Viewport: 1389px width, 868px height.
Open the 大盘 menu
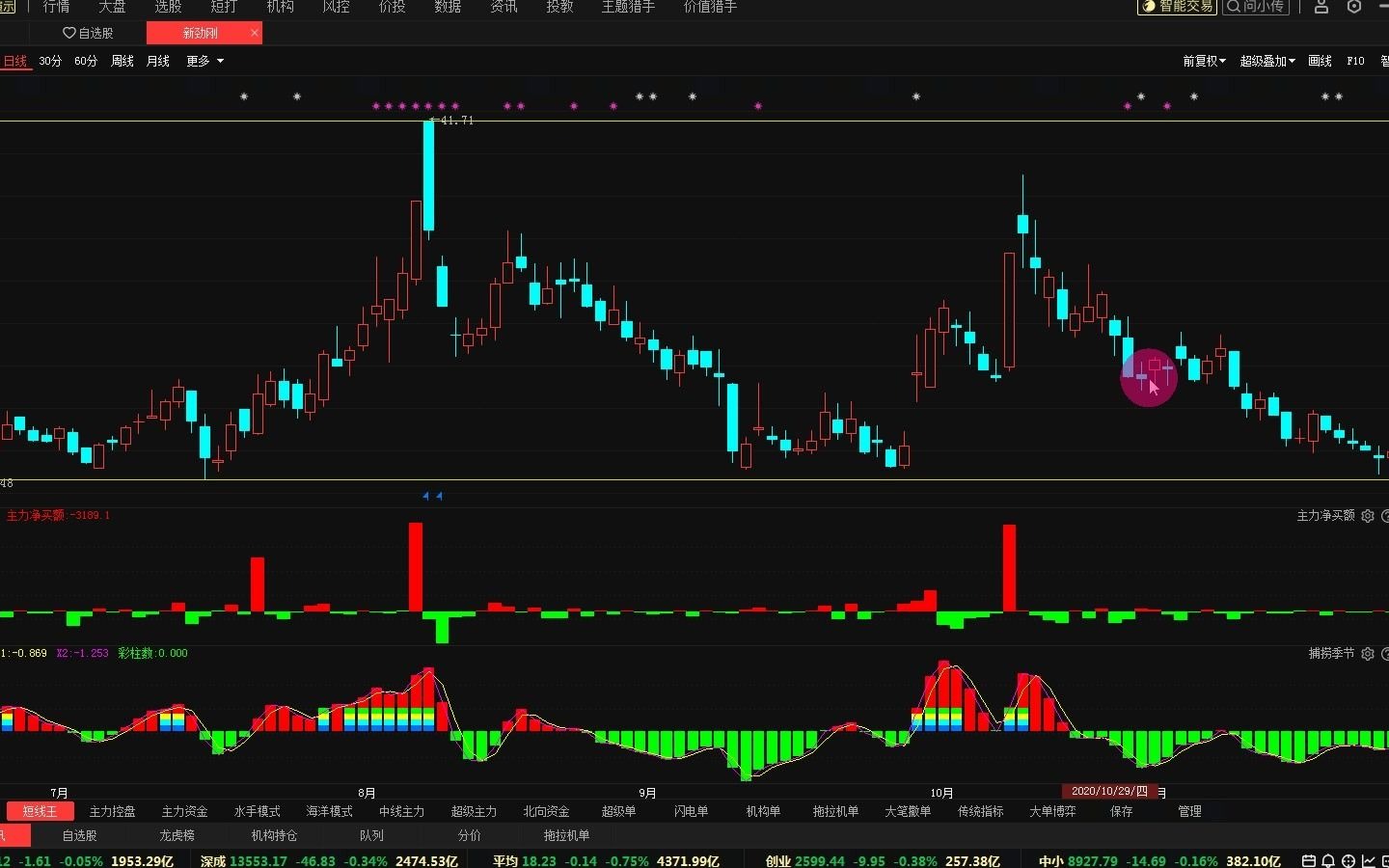[x=112, y=7]
